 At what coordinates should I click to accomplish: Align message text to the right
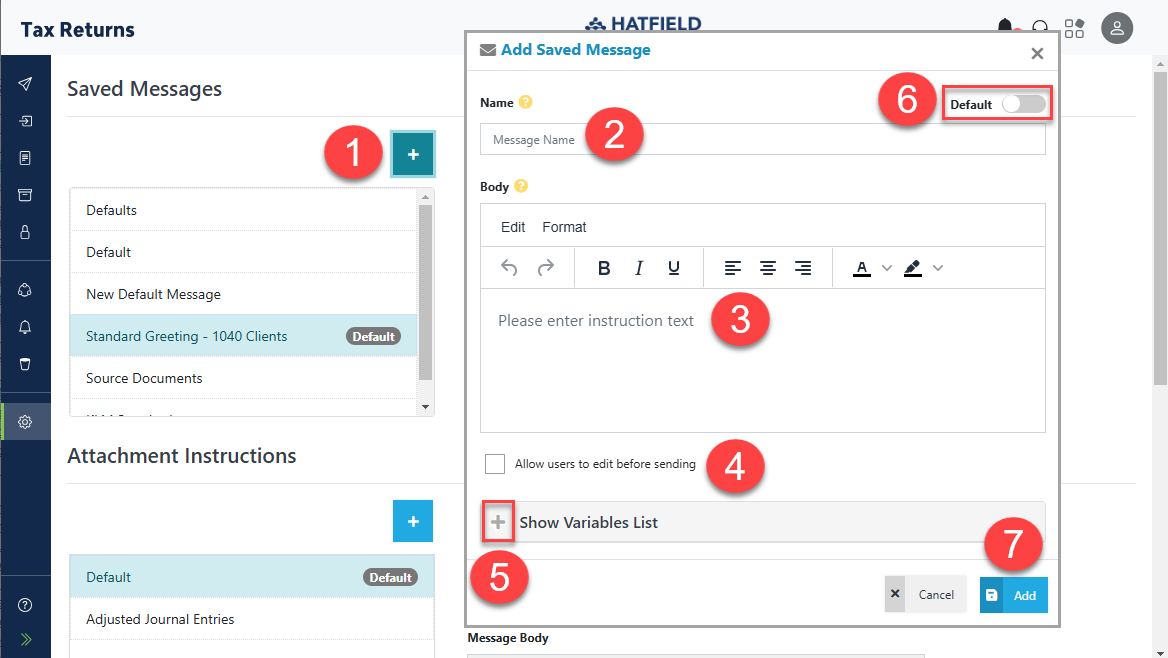click(802, 268)
